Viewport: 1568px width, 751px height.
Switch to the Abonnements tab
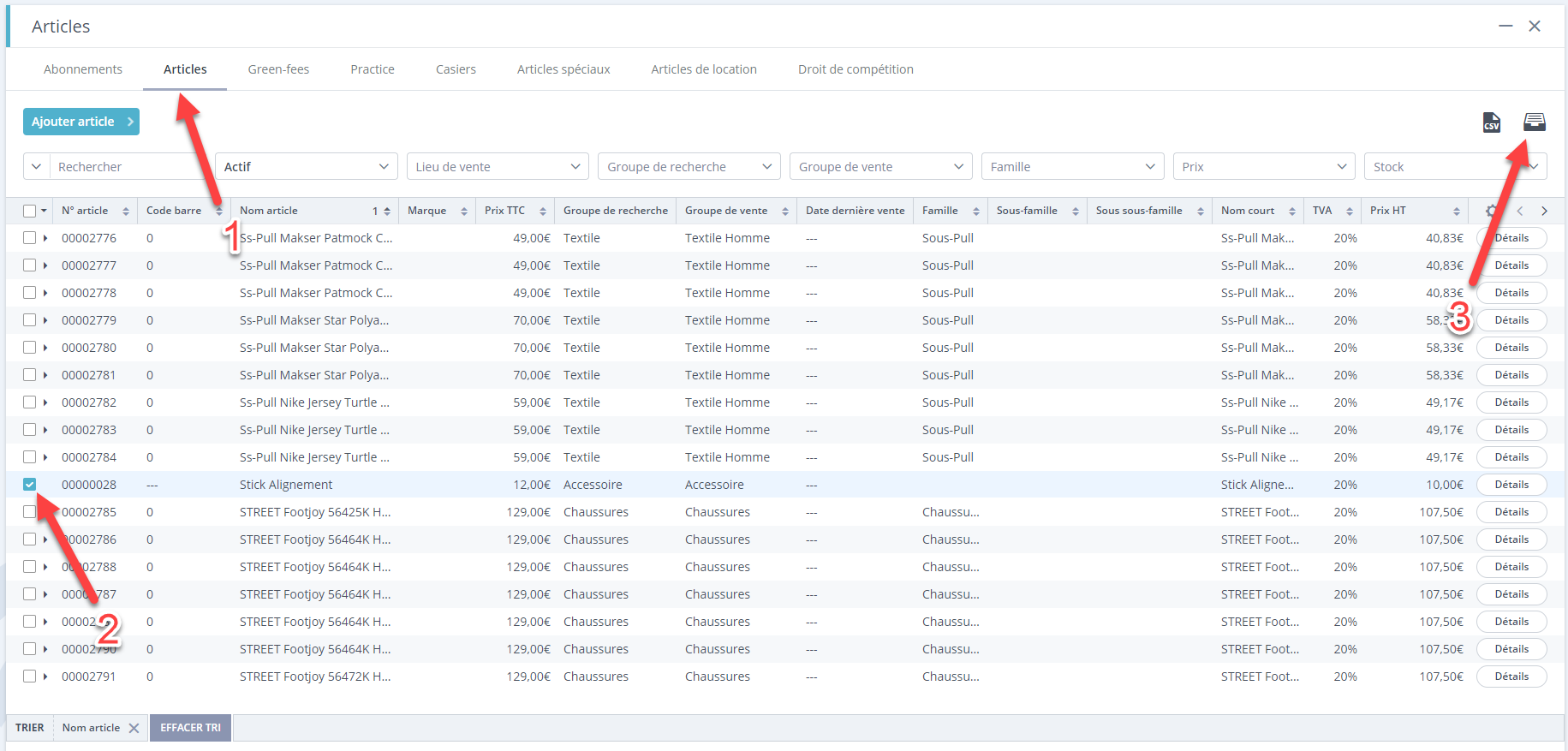(x=83, y=69)
